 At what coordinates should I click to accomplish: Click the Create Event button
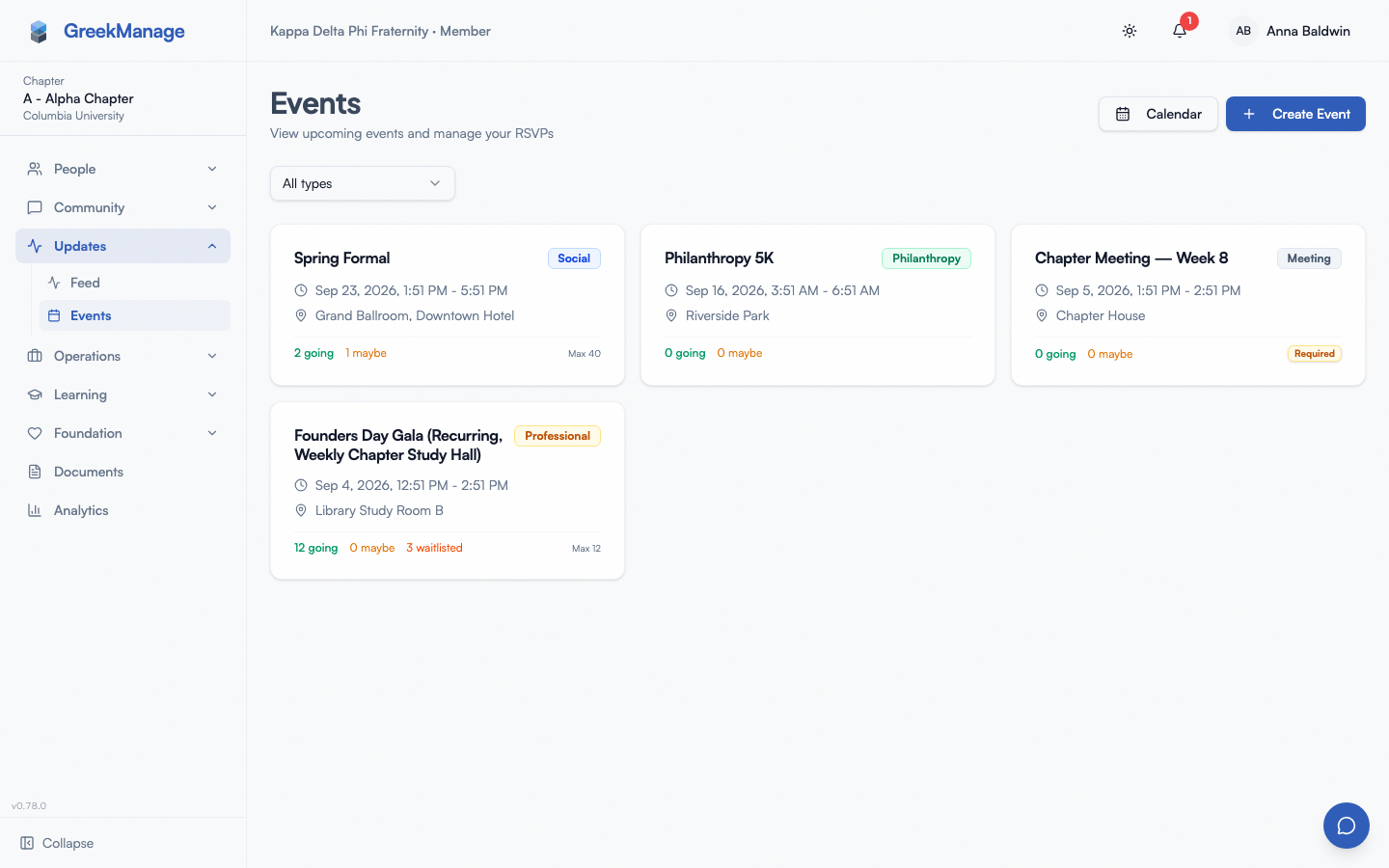coord(1295,114)
